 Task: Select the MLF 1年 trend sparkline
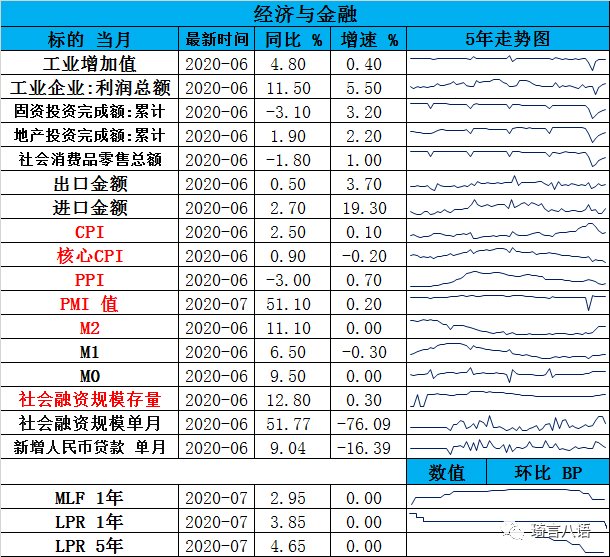click(x=508, y=497)
